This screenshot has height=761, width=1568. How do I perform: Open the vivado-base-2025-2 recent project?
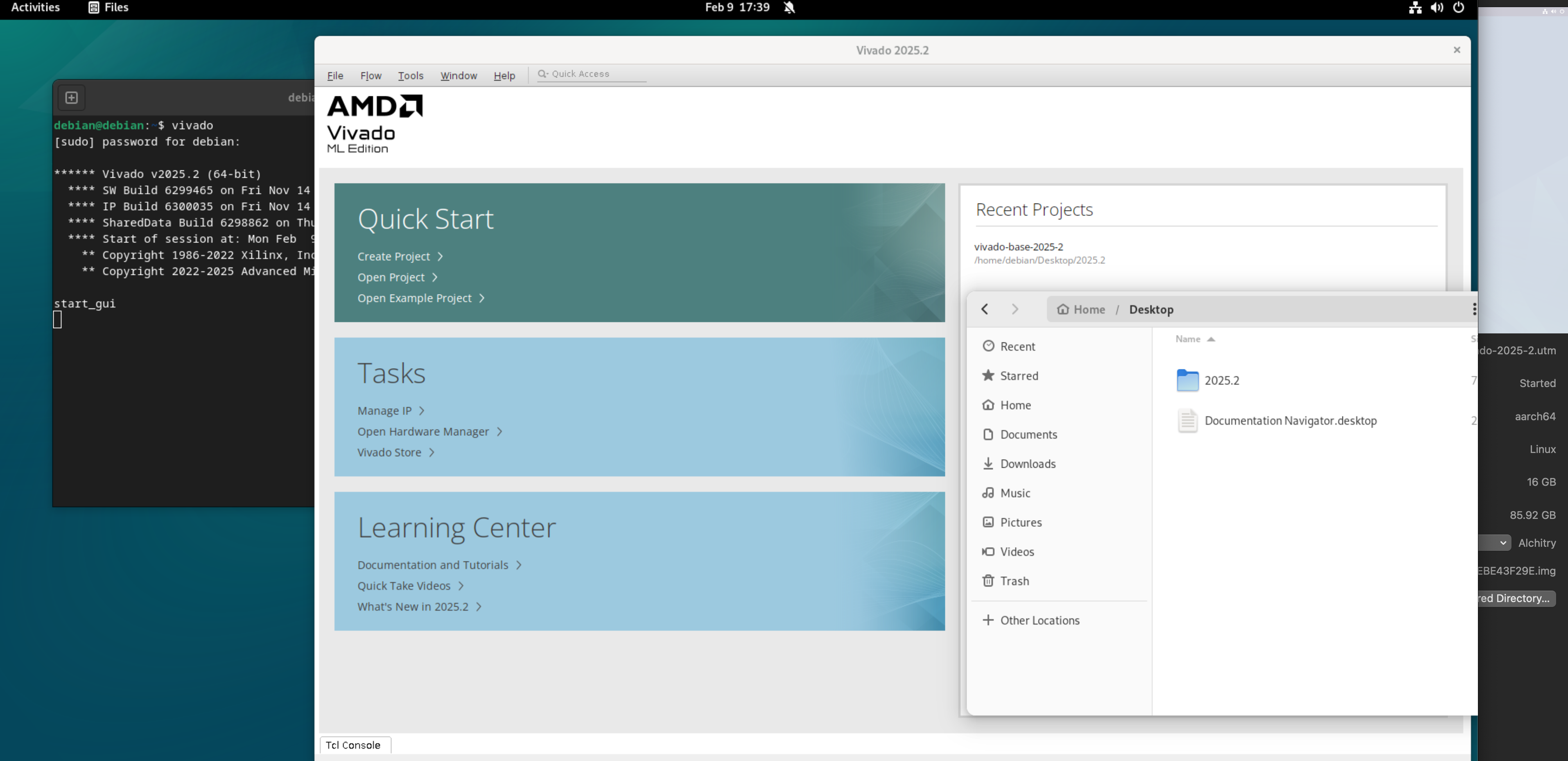point(1018,247)
